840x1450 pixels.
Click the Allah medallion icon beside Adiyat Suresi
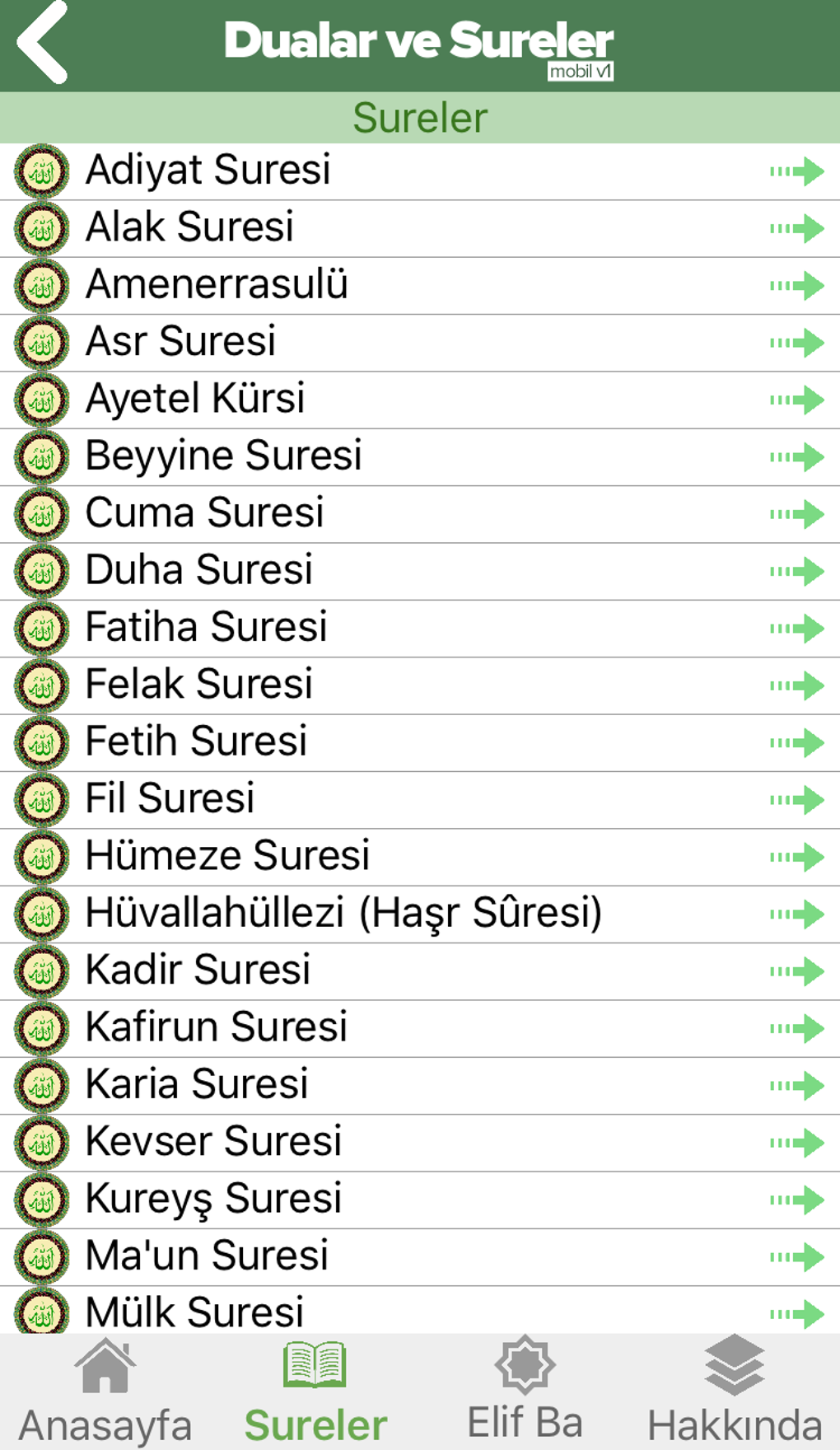(x=41, y=171)
